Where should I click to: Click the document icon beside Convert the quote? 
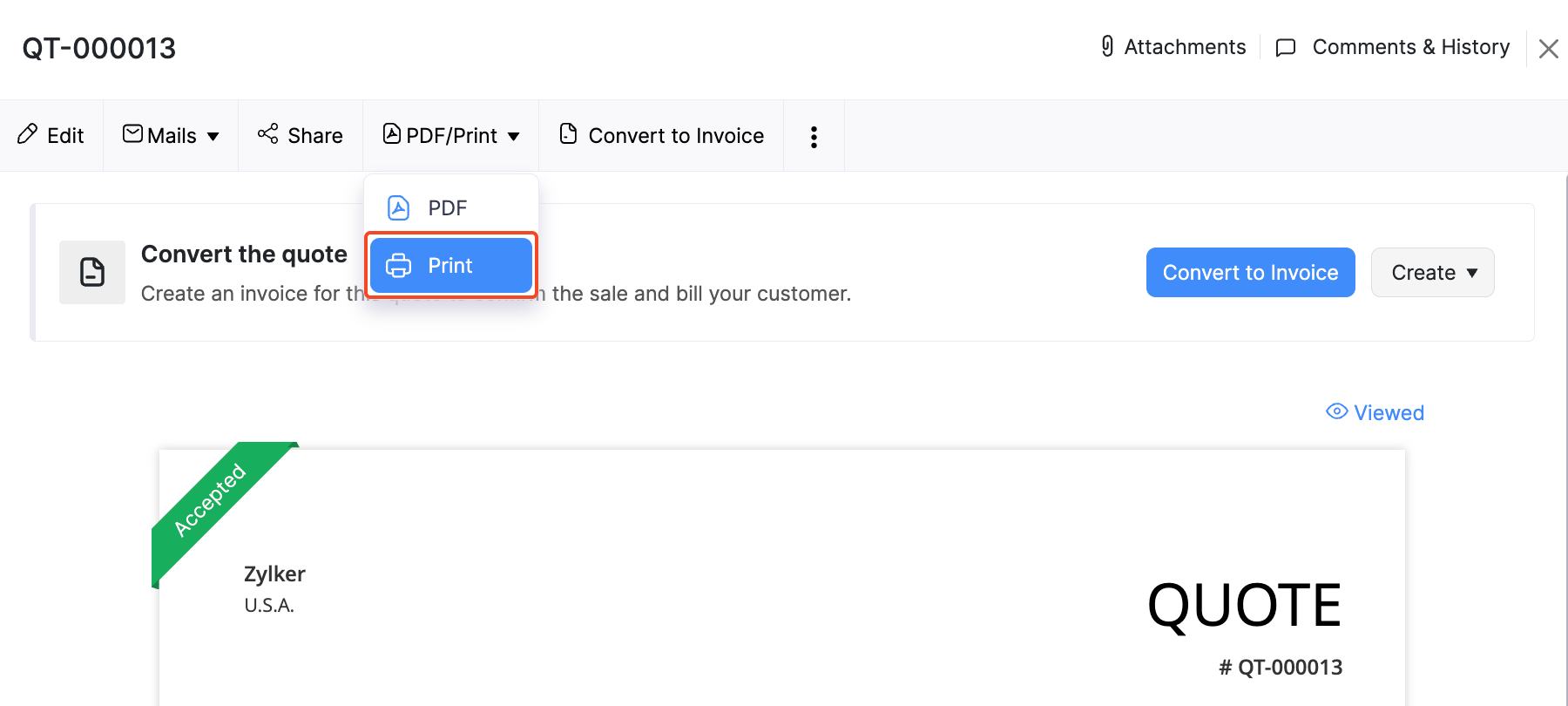pos(92,272)
